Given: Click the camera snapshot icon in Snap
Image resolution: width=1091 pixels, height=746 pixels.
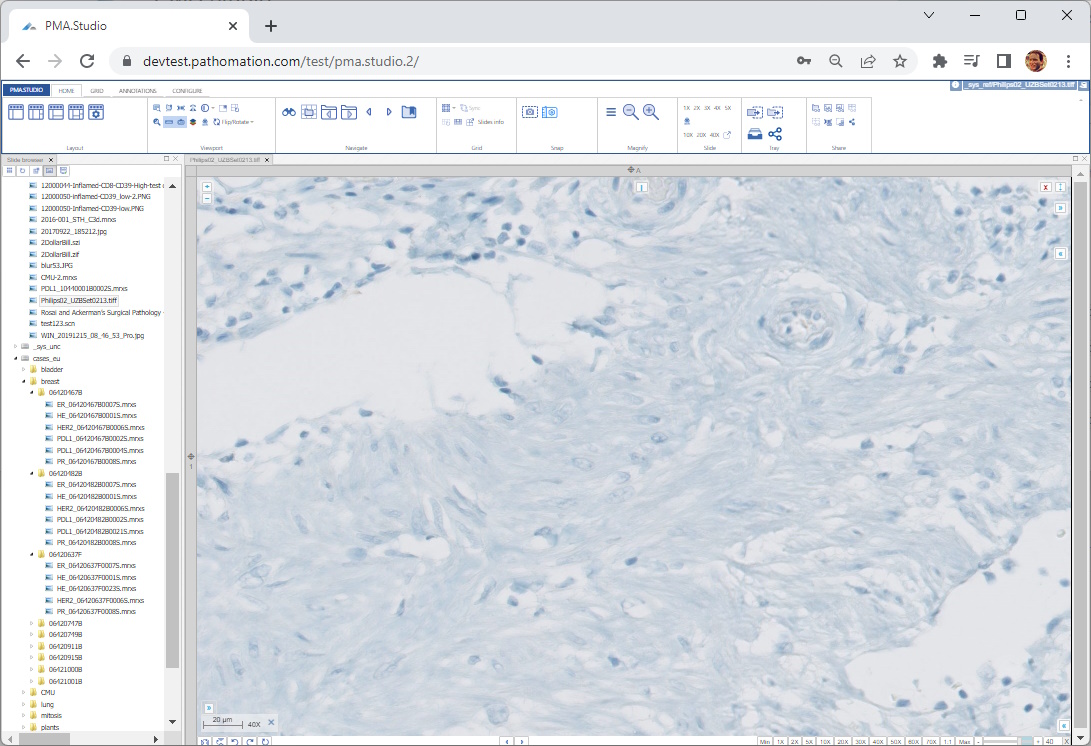Looking at the screenshot, I should [x=530, y=112].
